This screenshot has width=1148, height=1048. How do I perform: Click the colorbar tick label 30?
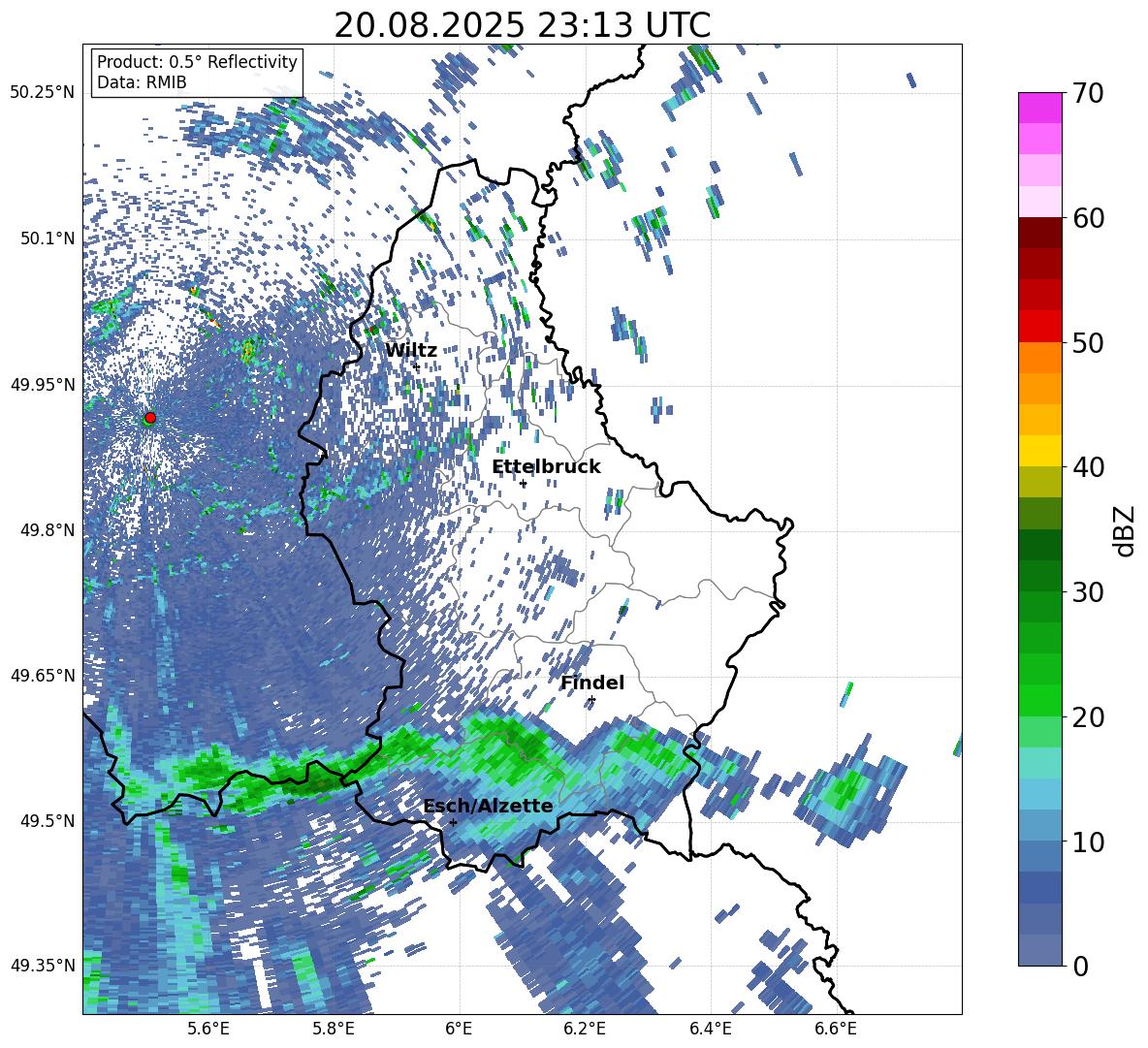[1089, 592]
